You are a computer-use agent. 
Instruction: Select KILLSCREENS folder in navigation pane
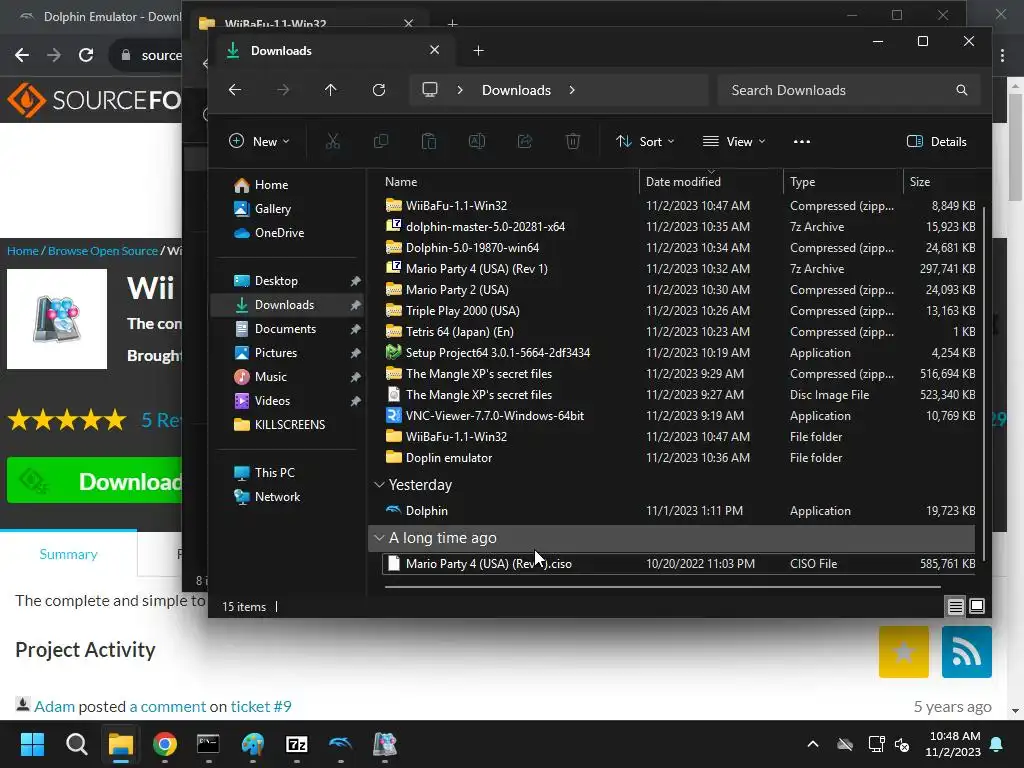[289, 424]
